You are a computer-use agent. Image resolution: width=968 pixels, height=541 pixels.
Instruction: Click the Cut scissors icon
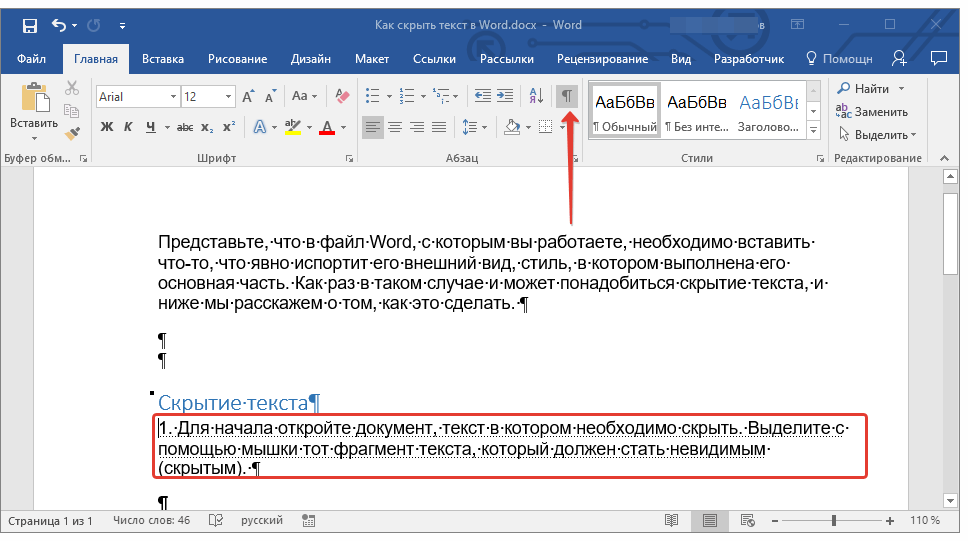coord(72,89)
